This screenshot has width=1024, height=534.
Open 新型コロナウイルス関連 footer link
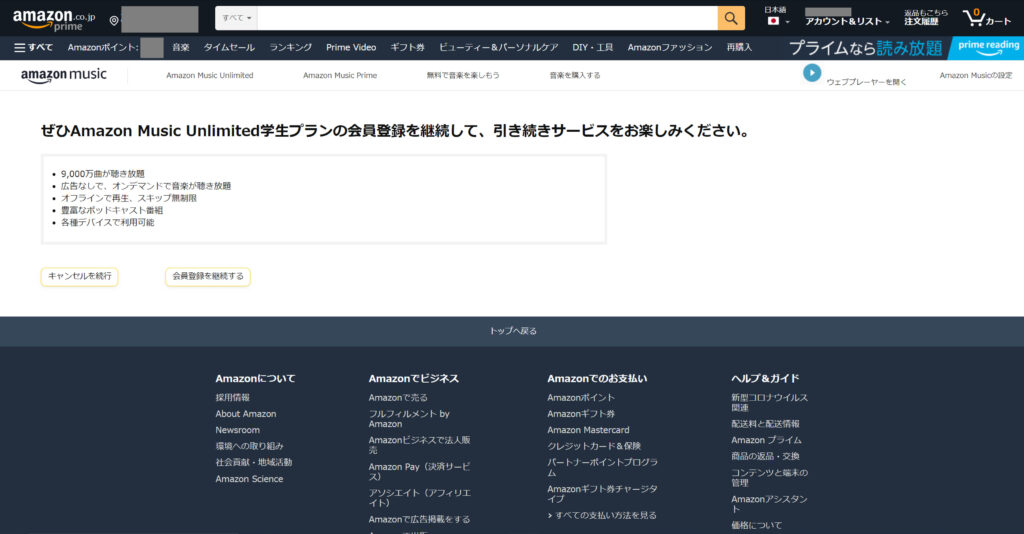[769, 403]
